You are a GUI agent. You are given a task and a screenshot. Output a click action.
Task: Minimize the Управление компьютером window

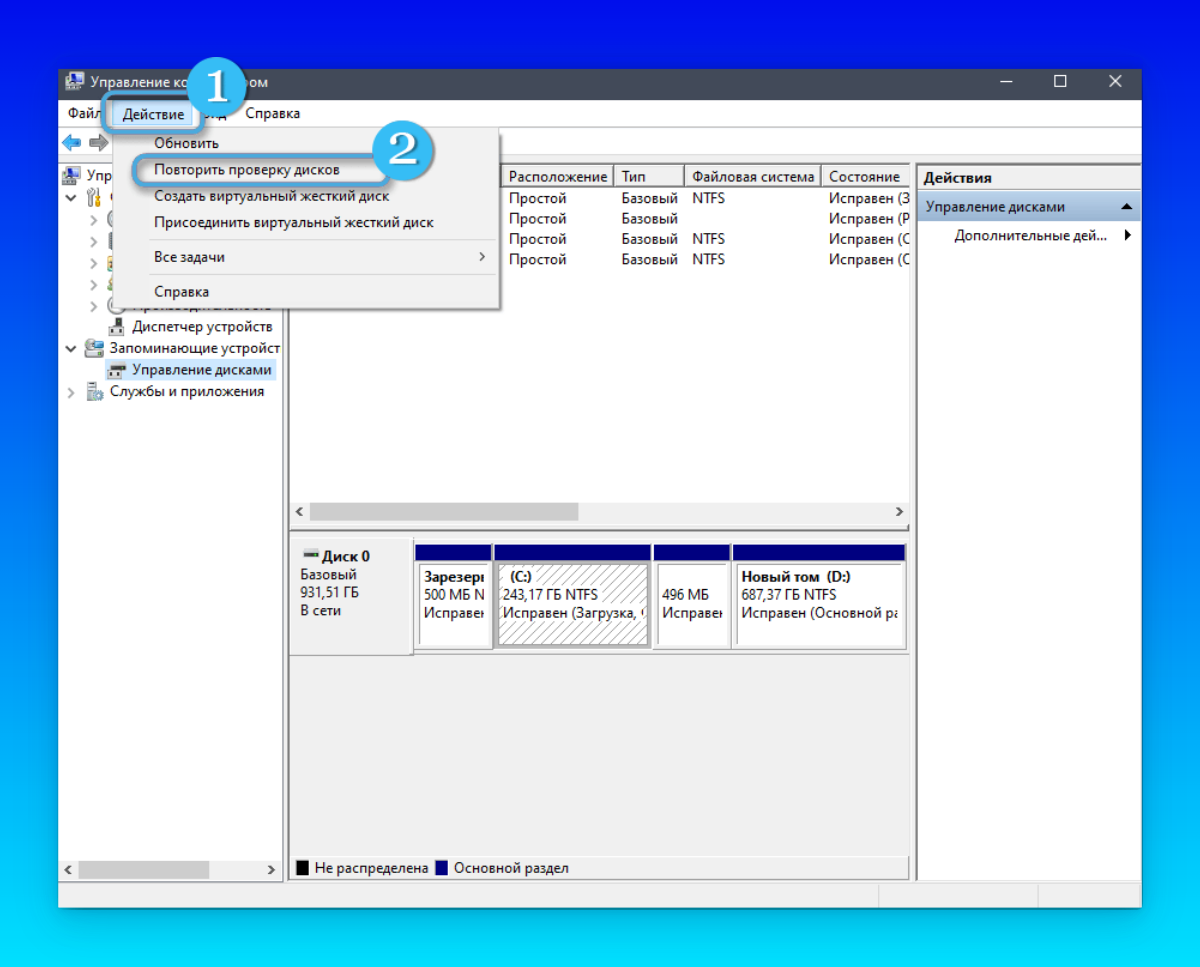pos(1006,82)
